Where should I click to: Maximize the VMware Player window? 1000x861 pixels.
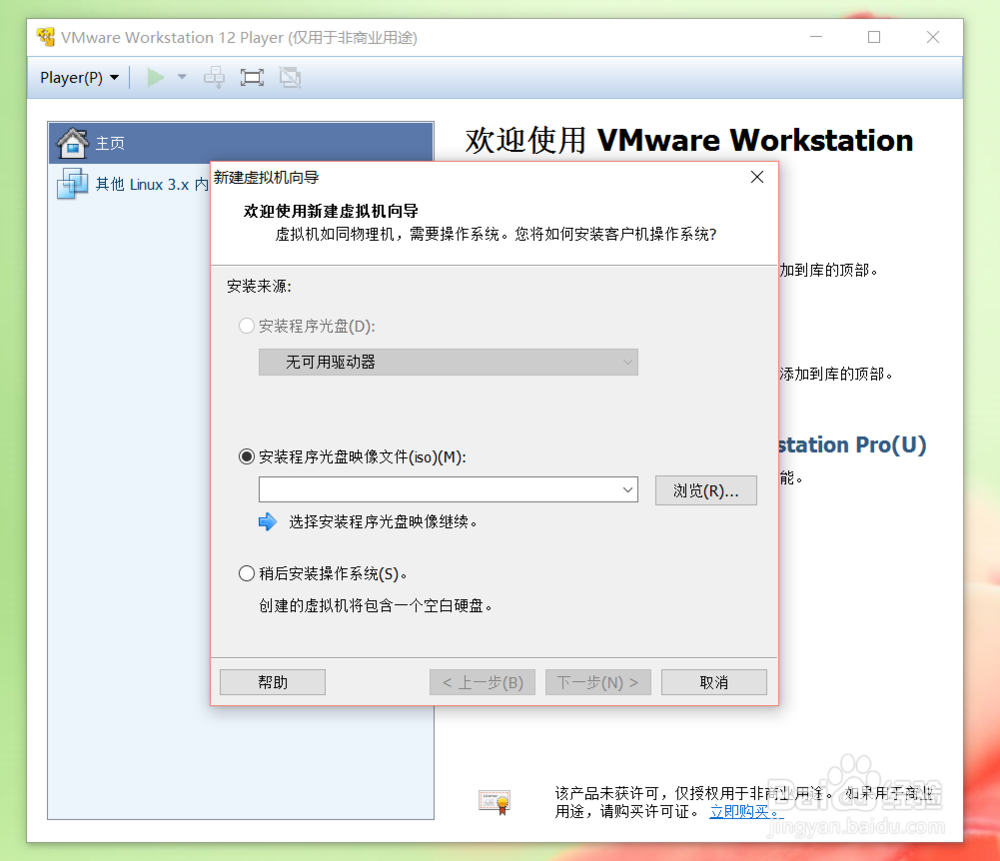tap(874, 37)
